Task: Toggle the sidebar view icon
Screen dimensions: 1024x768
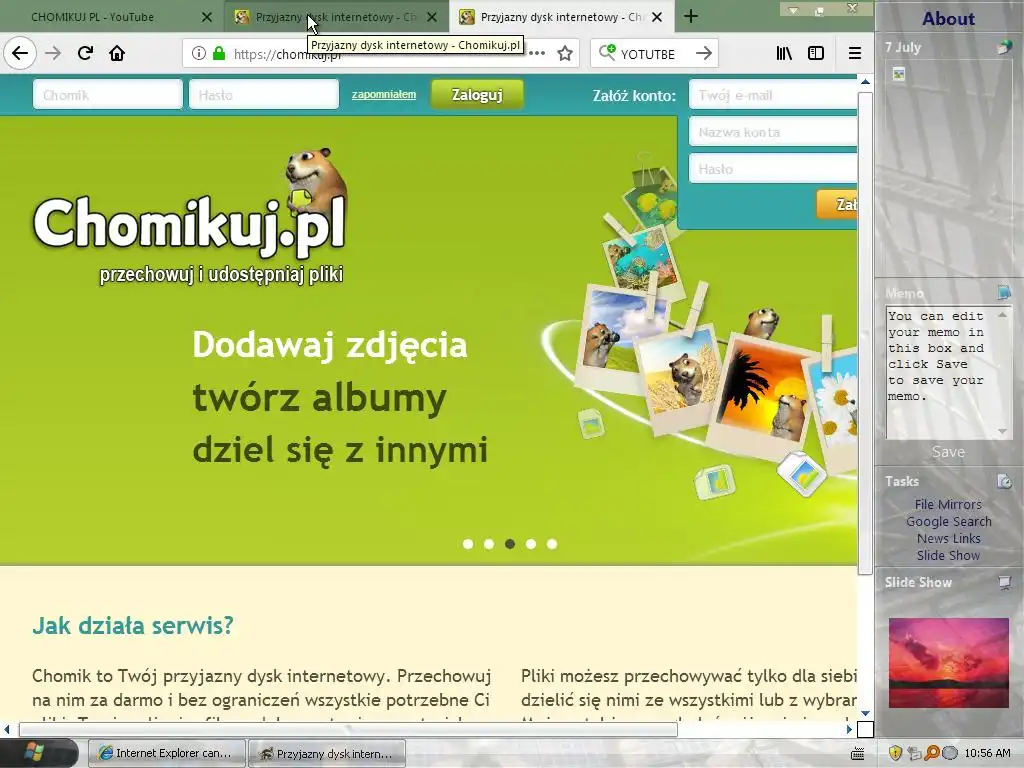Action: coord(816,54)
